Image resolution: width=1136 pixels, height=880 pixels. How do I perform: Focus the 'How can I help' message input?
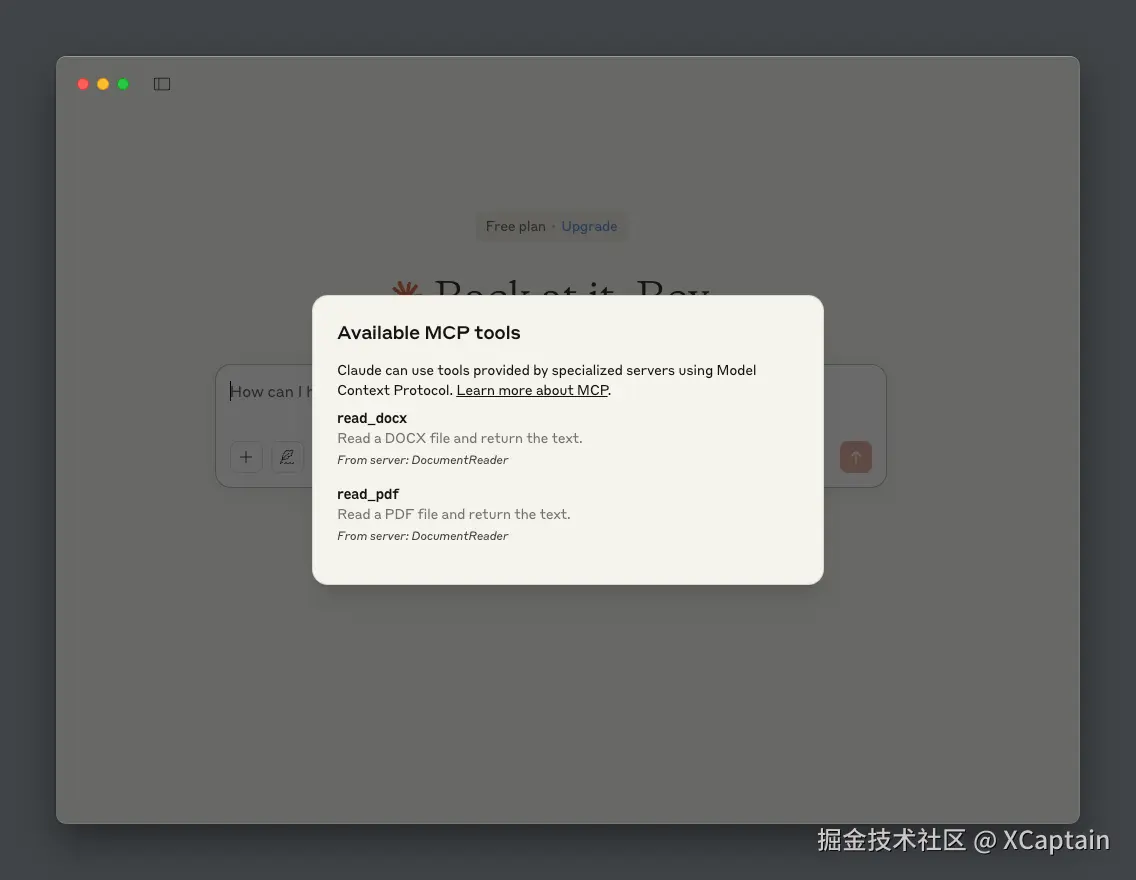[x=270, y=392]
